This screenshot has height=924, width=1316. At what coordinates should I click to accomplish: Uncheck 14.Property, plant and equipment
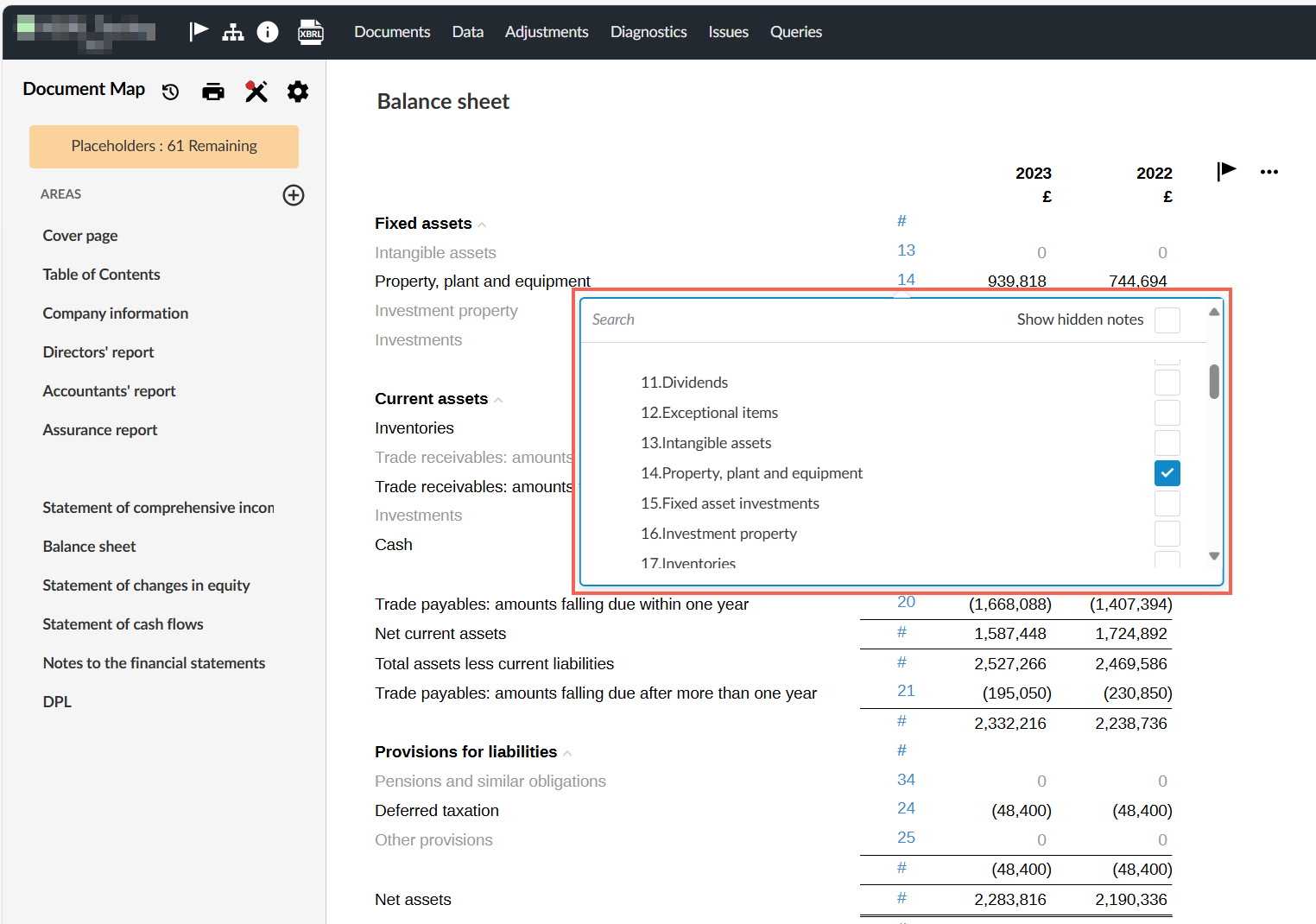pyautogui.click(x=1167, y=473)
